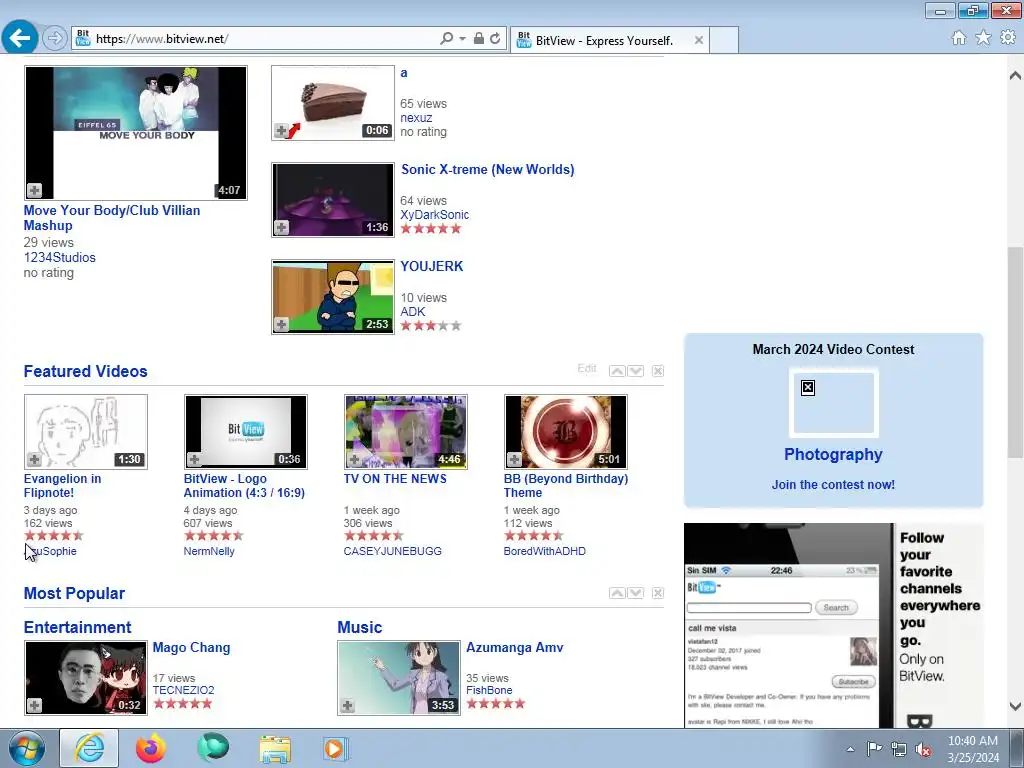Screen dimensions: 1024x768
Task: Open Tools with the gear icon
Action: click(x=1008, y=38)
